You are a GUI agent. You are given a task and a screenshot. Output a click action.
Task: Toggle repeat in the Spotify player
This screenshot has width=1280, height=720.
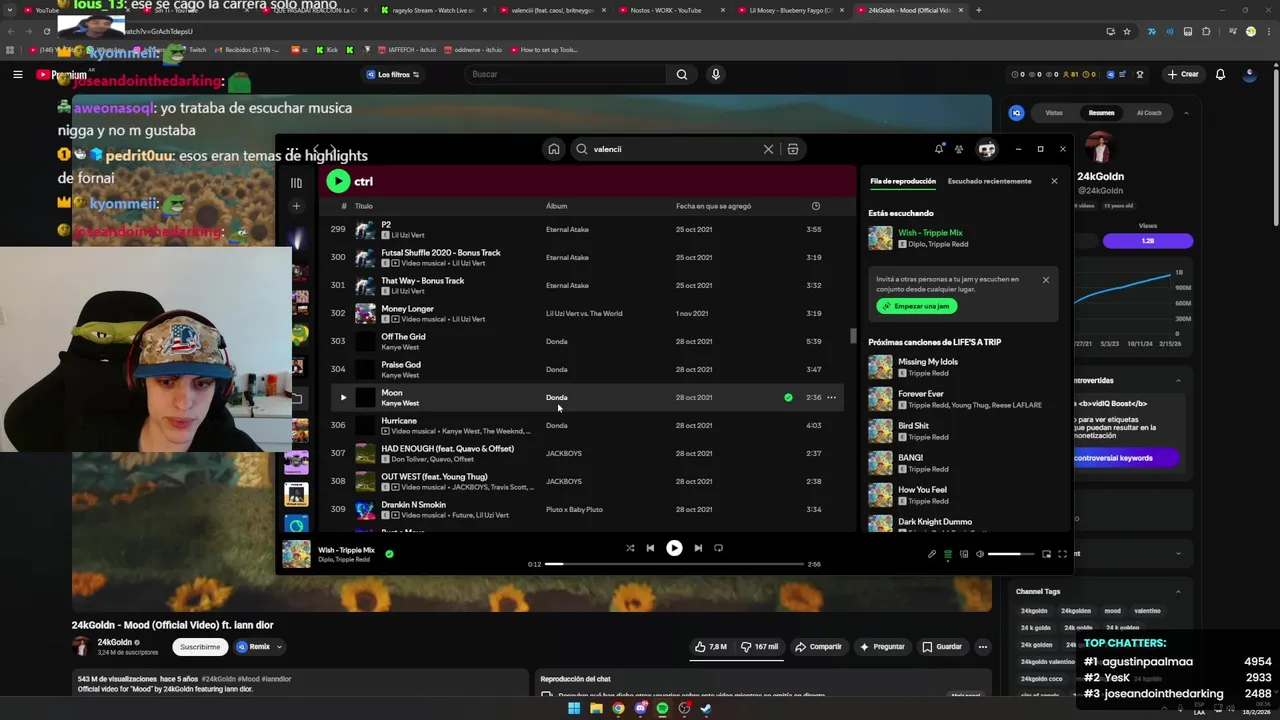tap(718, 548)
